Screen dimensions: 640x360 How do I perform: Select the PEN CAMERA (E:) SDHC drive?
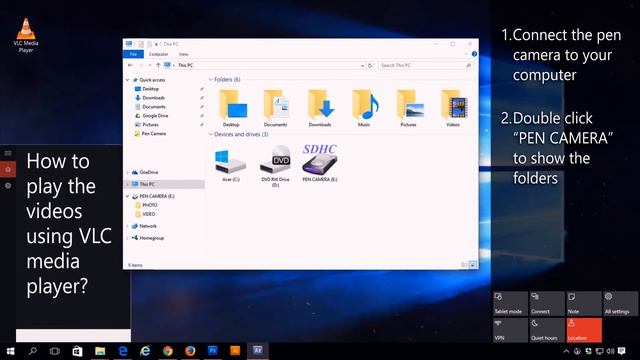coord(320,163)
